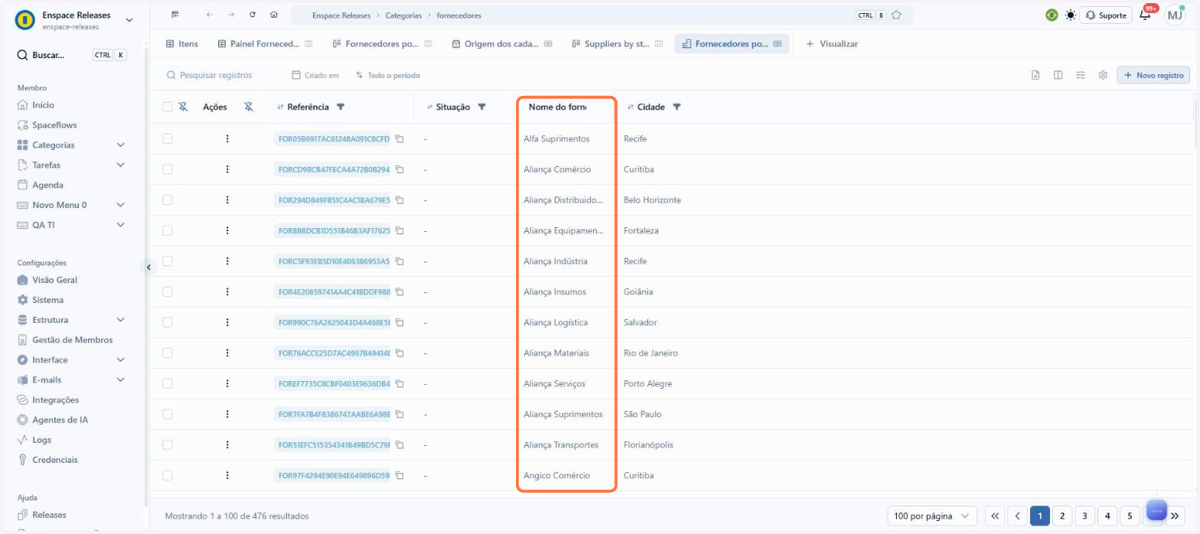
Task: Open the Itens tab
Action: [182, 44]
